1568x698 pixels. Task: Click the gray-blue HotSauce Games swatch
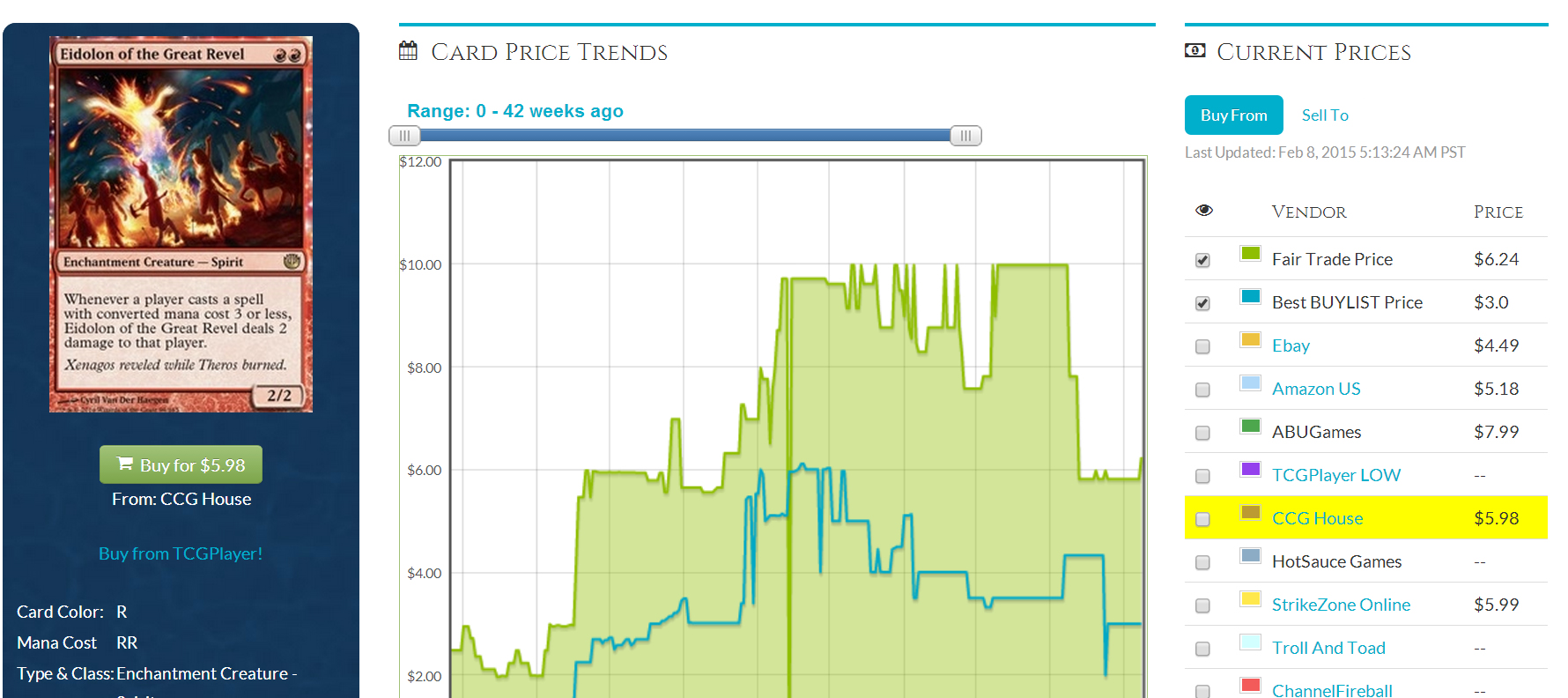pyautogui.click(x=1250, y=556)
